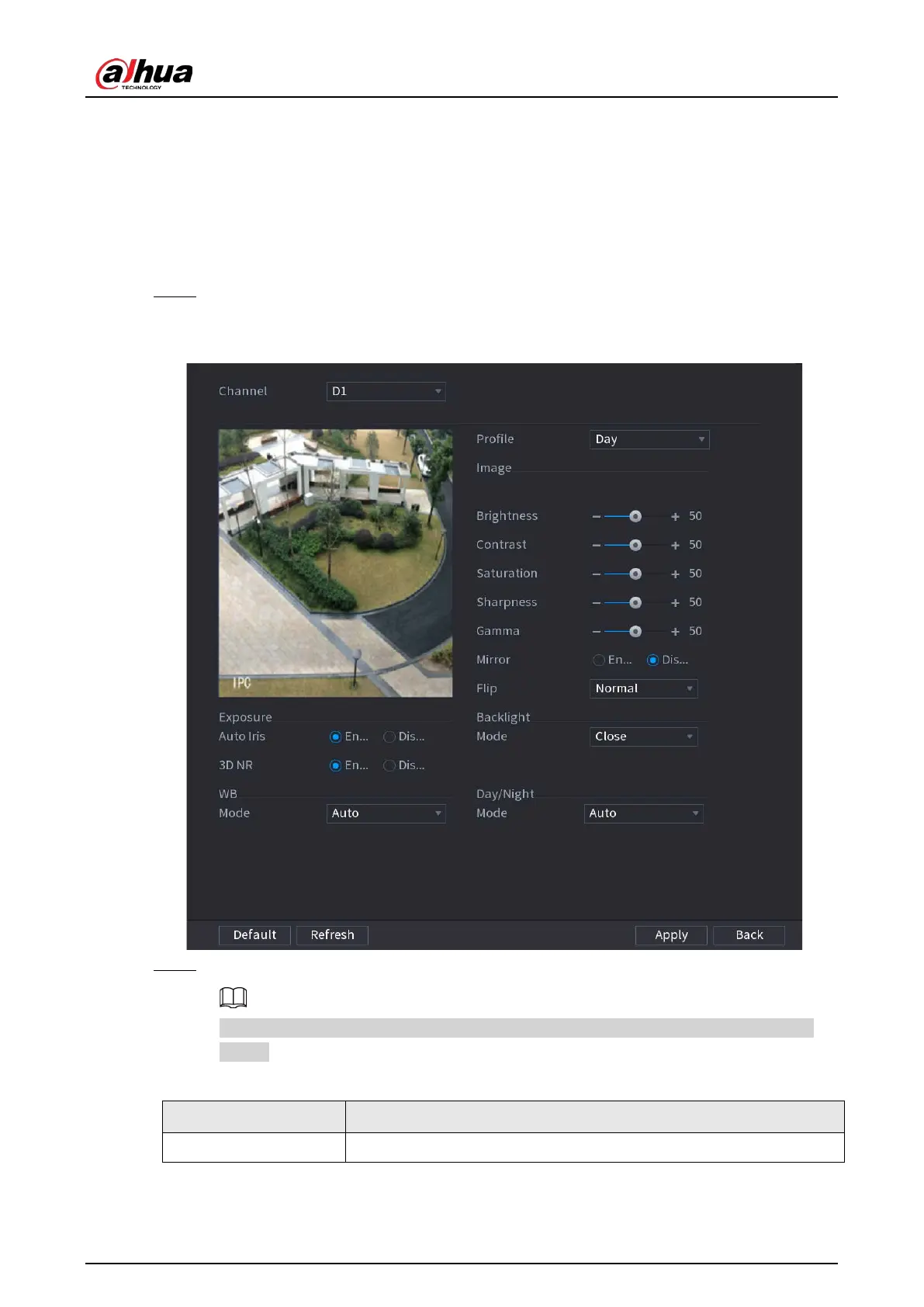
Task: Click the Gamma slider handle
Action: click(635, 631)
